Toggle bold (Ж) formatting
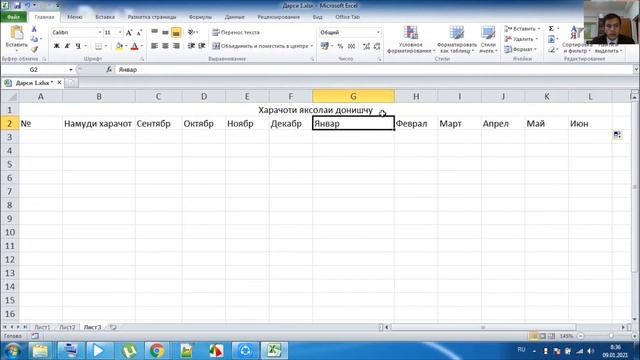The image size is (640, 360). pyautogui.click(x=56, y=46)
